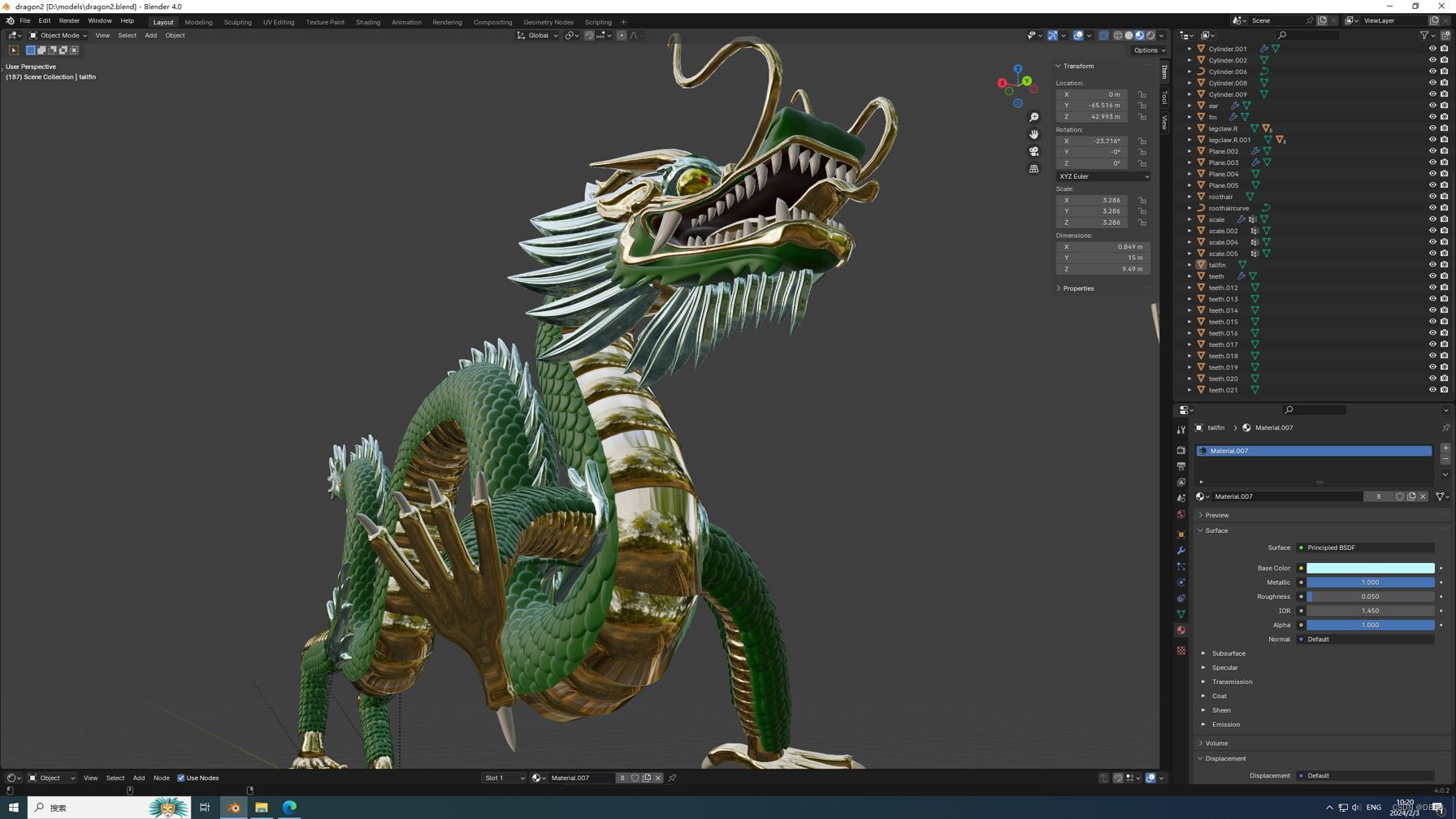Switch perspective/orthographic grid icon
This screenshot has height=819, width=1456.
click(x=1033, y=169)
